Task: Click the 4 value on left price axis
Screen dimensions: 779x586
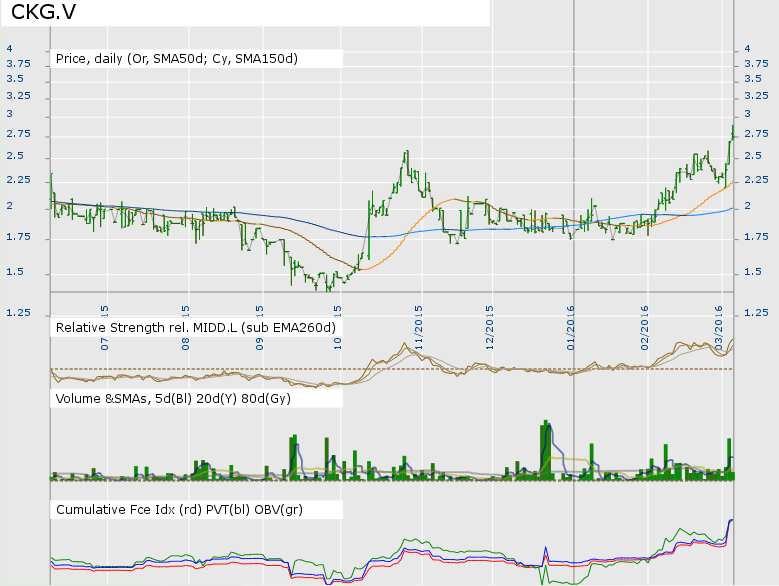Action: coord(9,48)
